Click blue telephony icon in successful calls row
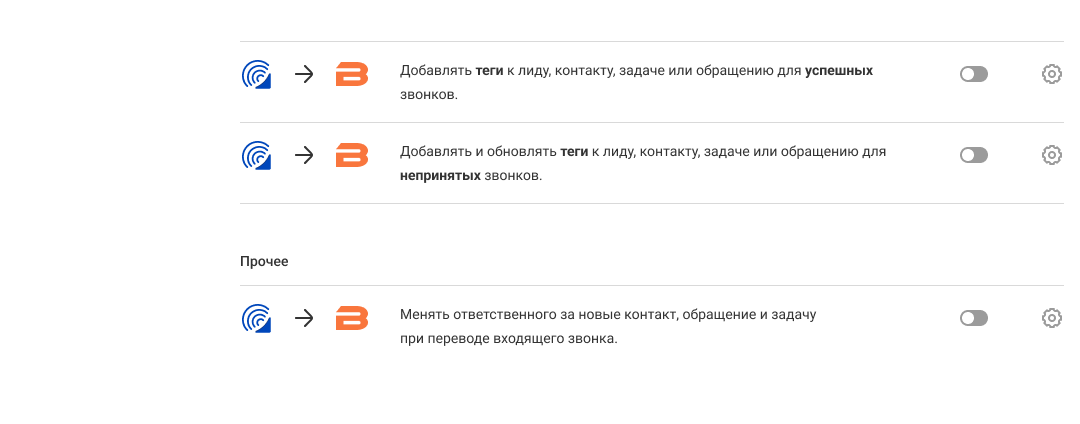Image resolution: width=1080 pixels, height=424 pixels. pyautogui.click(x=257, y=74)
